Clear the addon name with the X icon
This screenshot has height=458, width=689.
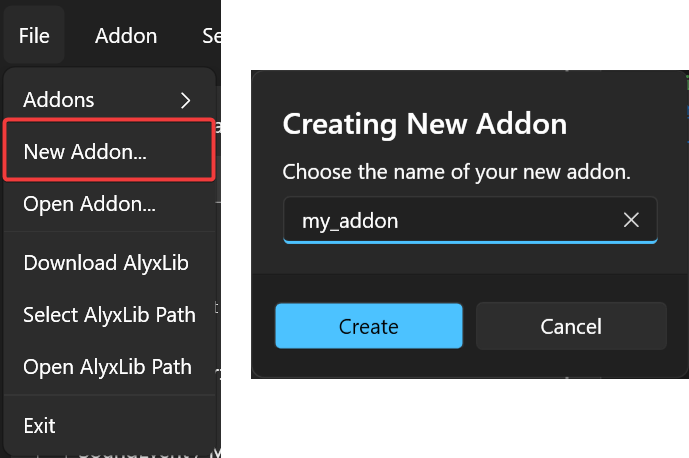pos(631,220)
